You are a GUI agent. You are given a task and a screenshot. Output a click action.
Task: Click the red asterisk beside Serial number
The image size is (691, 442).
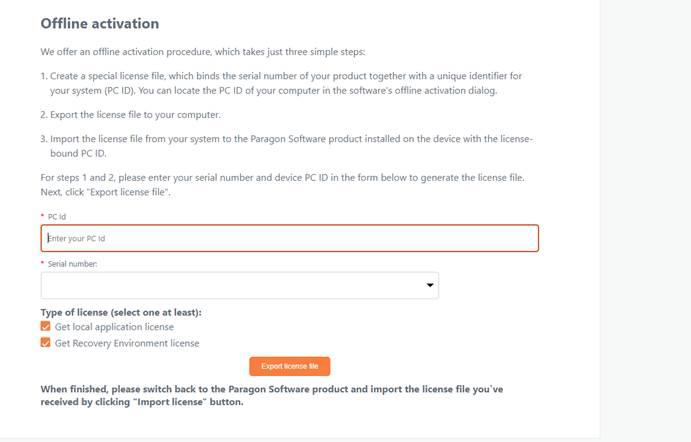pos(42,263)
